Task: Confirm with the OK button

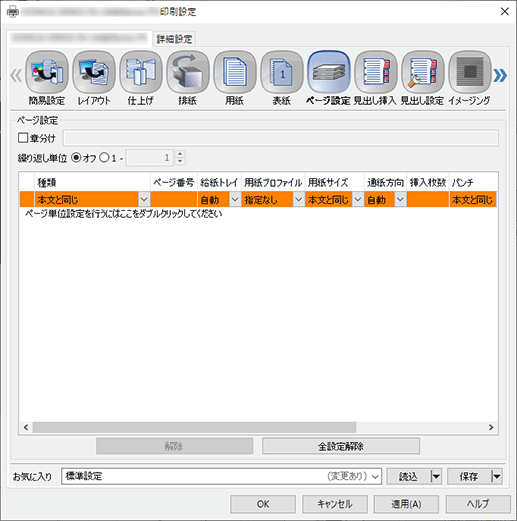Action: (x=263, y=504)
